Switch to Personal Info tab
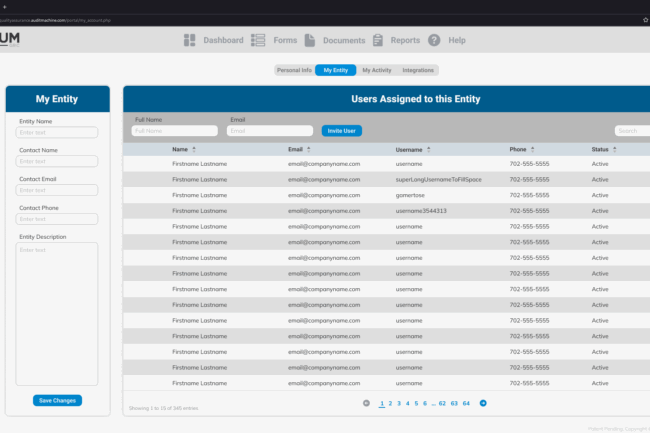 pos(294,70)
